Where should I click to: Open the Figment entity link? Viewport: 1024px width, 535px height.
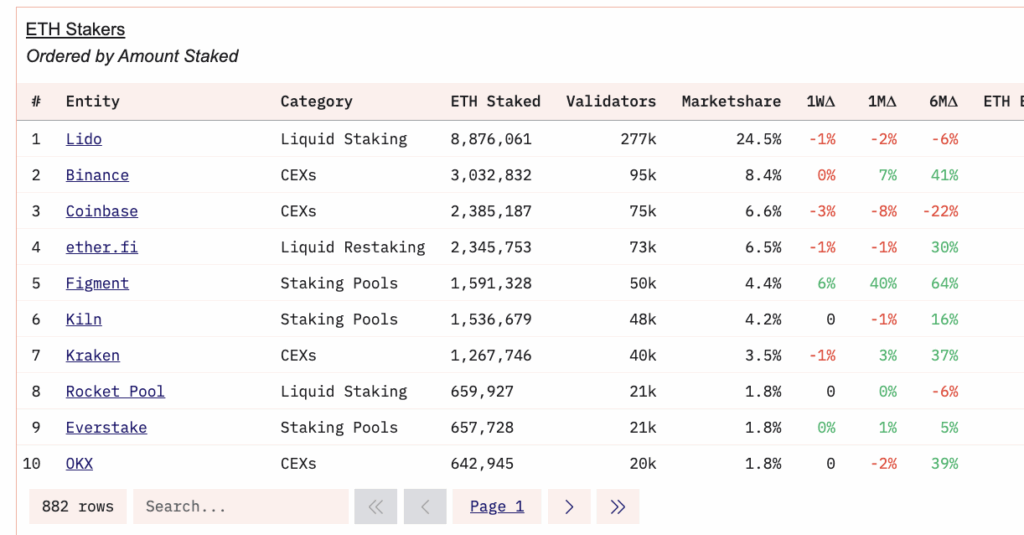point(97,284)
